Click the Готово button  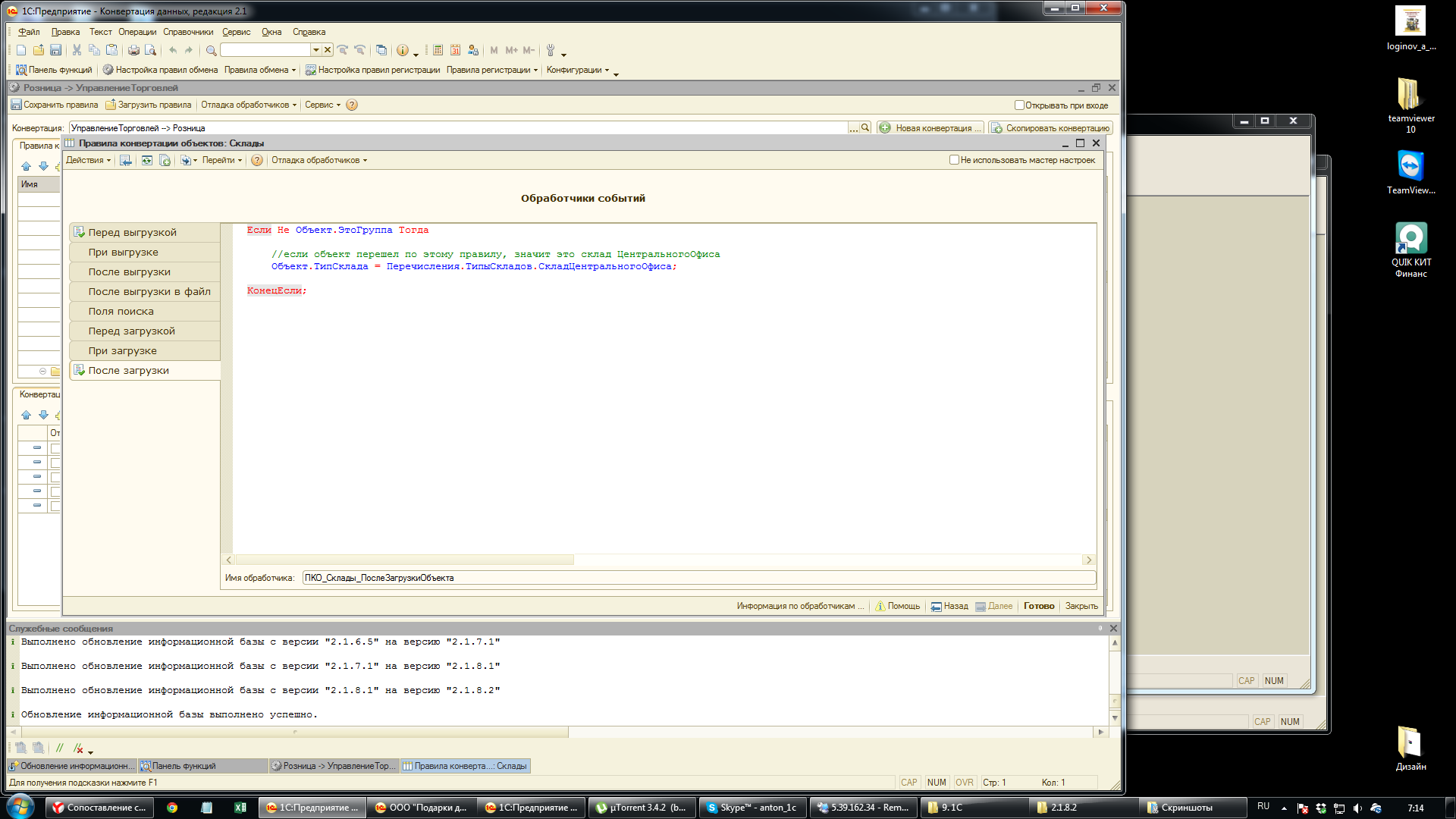[x=1038, y=606]
